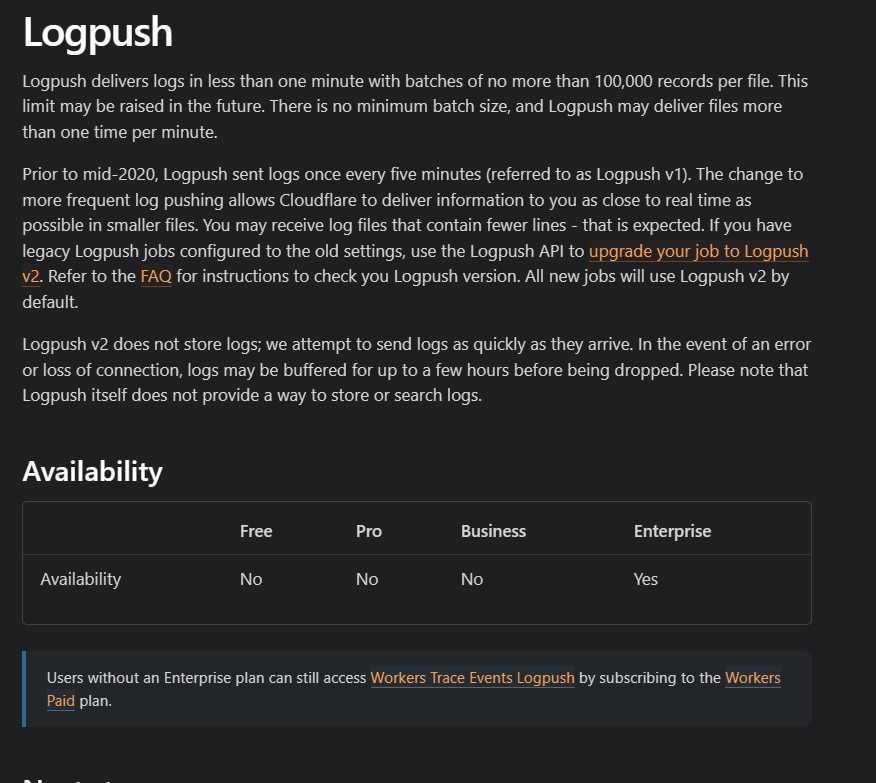The image size is (876, 783).
Task: Click paragraph starting 'Logpush delivers logs'
Action: coord(300,106)
